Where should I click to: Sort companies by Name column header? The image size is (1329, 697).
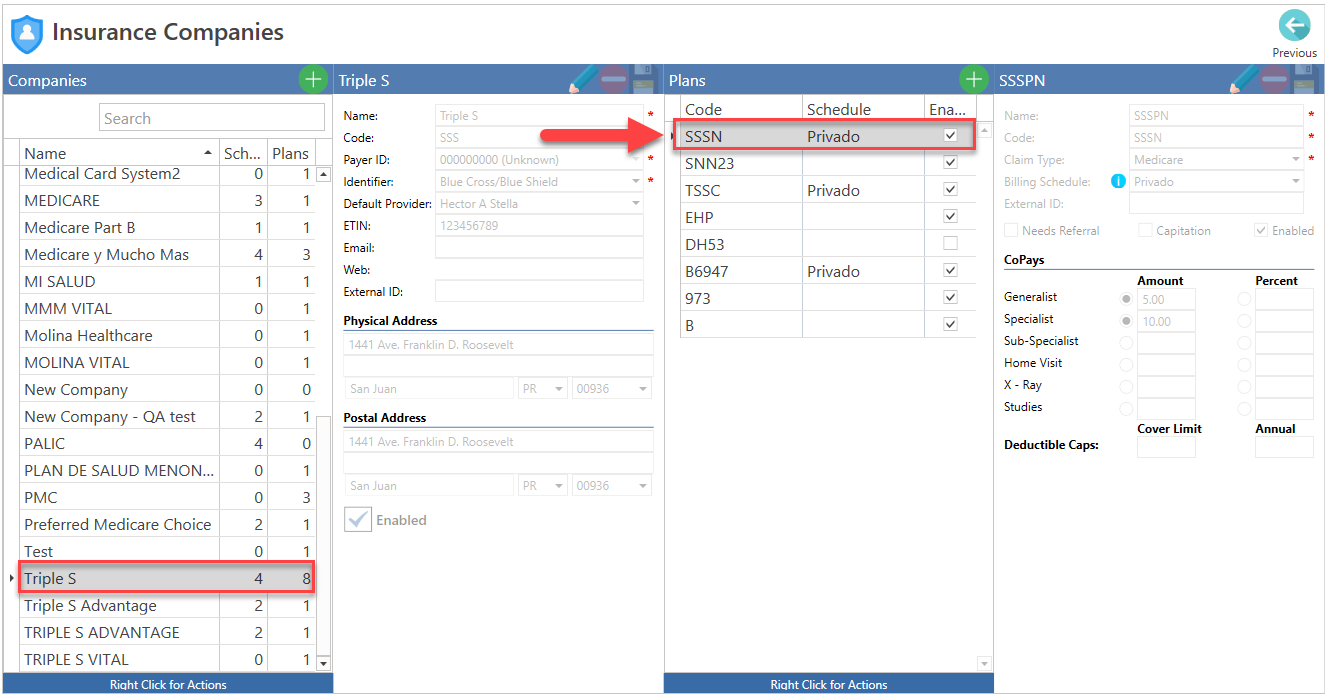coord(119,153)
